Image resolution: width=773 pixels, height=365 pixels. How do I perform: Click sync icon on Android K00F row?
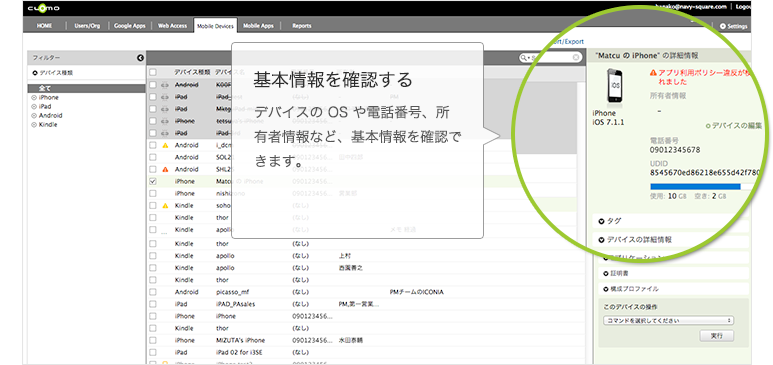coord(166,85)
